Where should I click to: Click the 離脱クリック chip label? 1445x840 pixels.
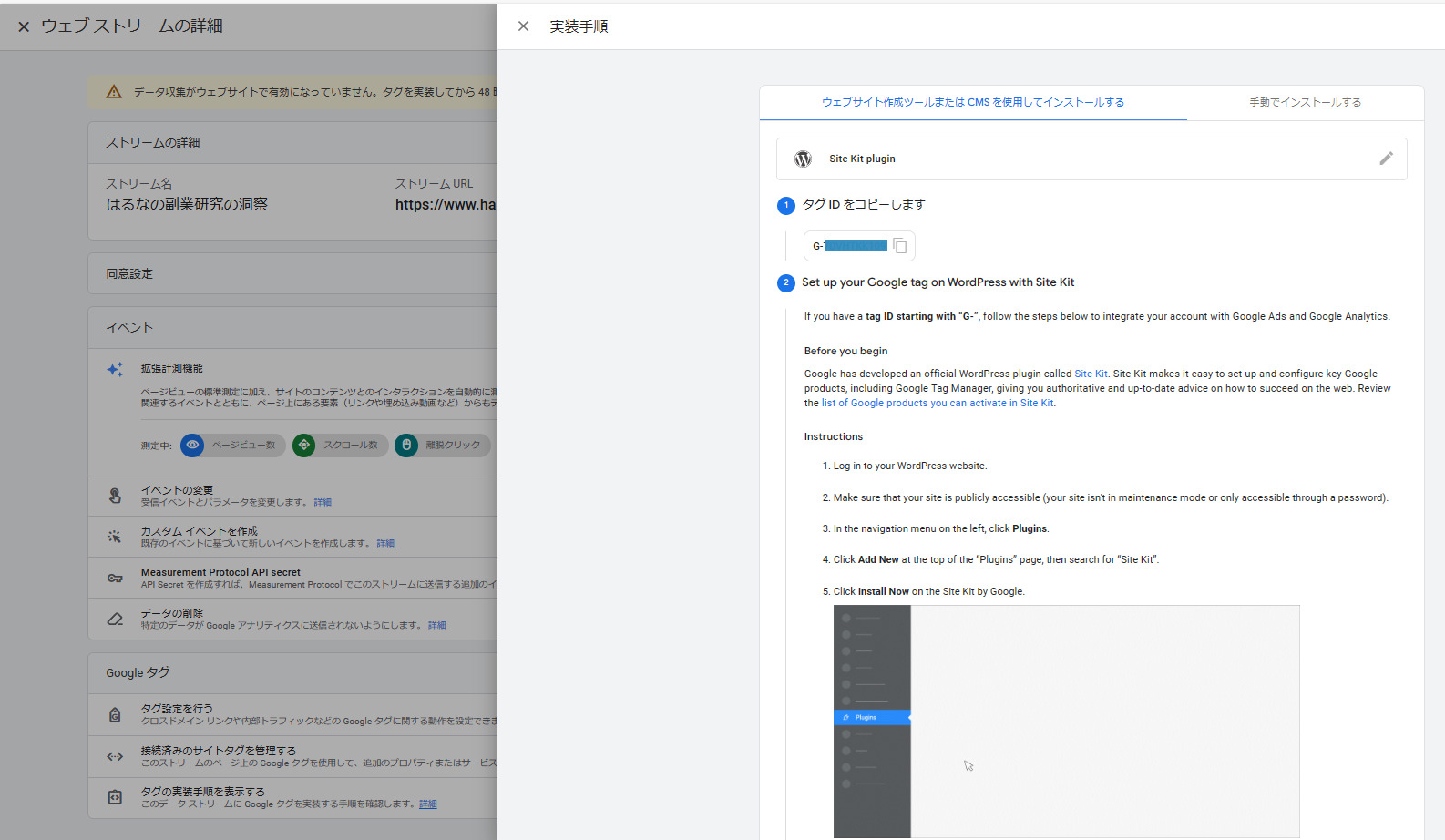pos(453,445)
